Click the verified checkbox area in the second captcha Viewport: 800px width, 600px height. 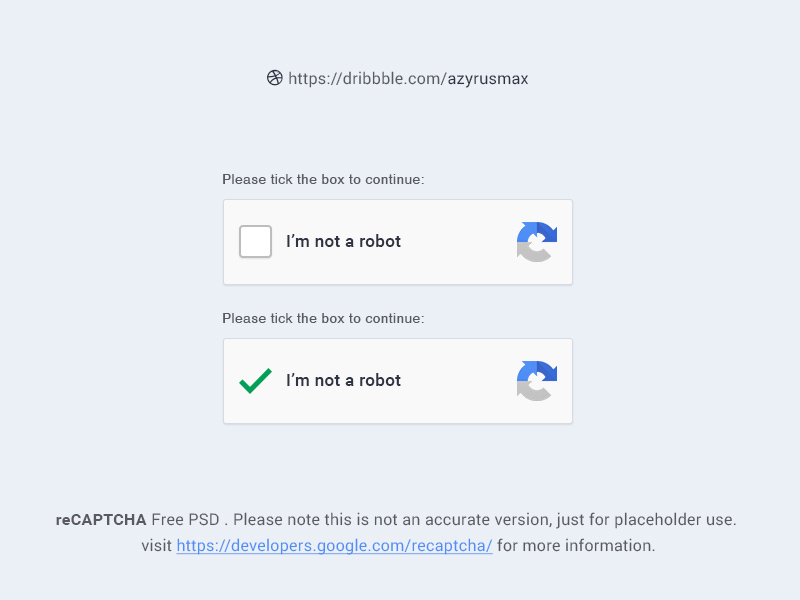tap(256, 380)
